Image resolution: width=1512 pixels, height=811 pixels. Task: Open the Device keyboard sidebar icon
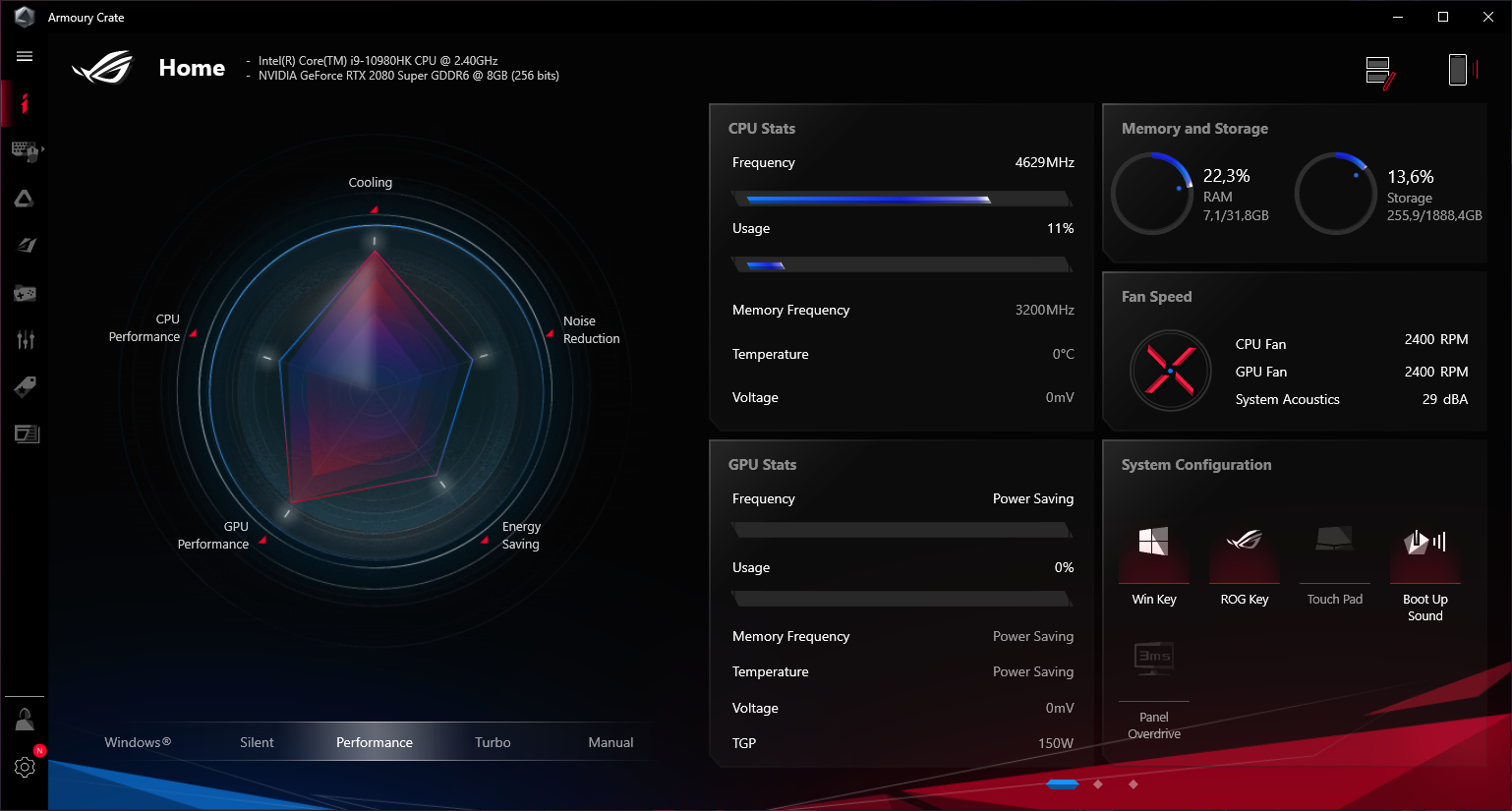[25, 150]
